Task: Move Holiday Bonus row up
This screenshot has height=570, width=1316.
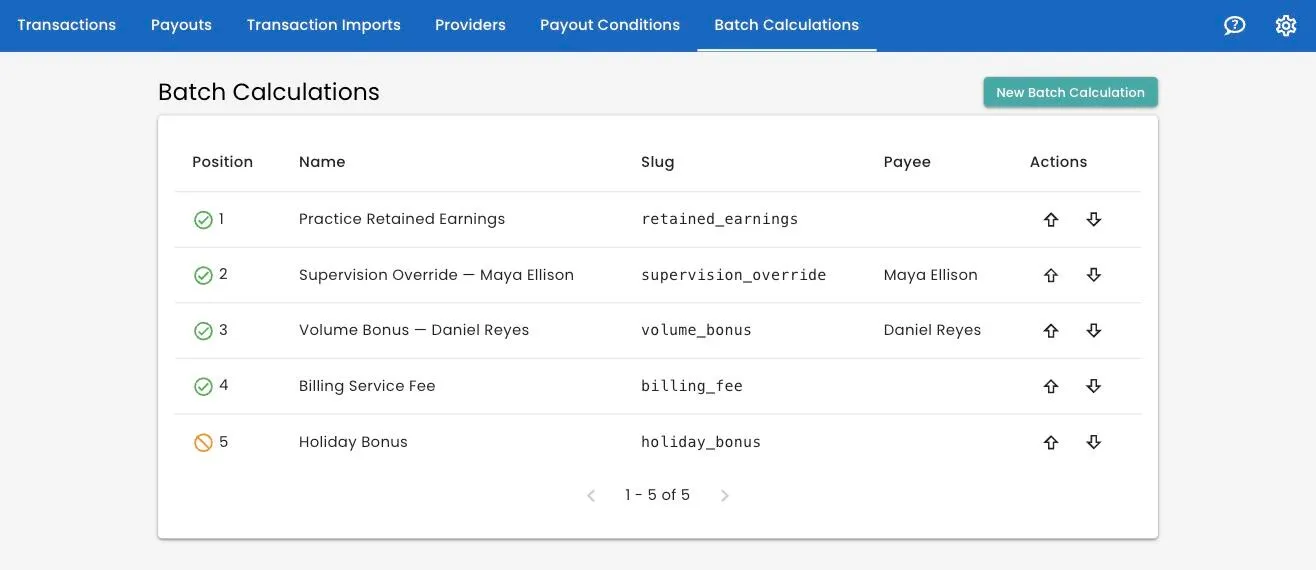Action: click(1051, 442)
